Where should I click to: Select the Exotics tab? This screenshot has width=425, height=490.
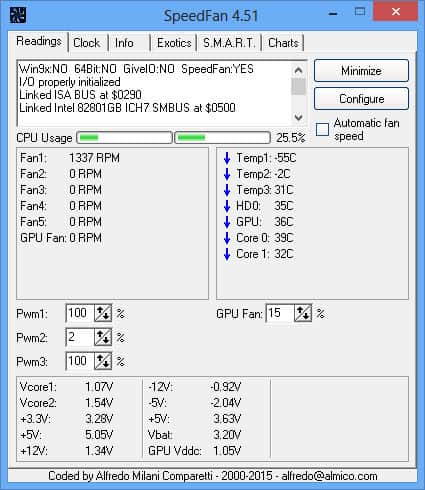click(174, 43)
